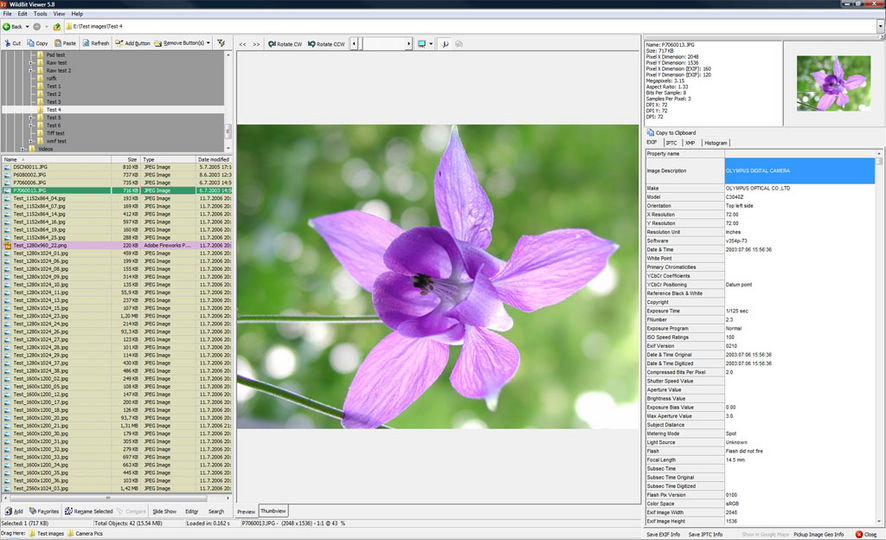Click the Copy toolbar icon
The width and height of the screenshot is (886, 540).
(31, 43)
